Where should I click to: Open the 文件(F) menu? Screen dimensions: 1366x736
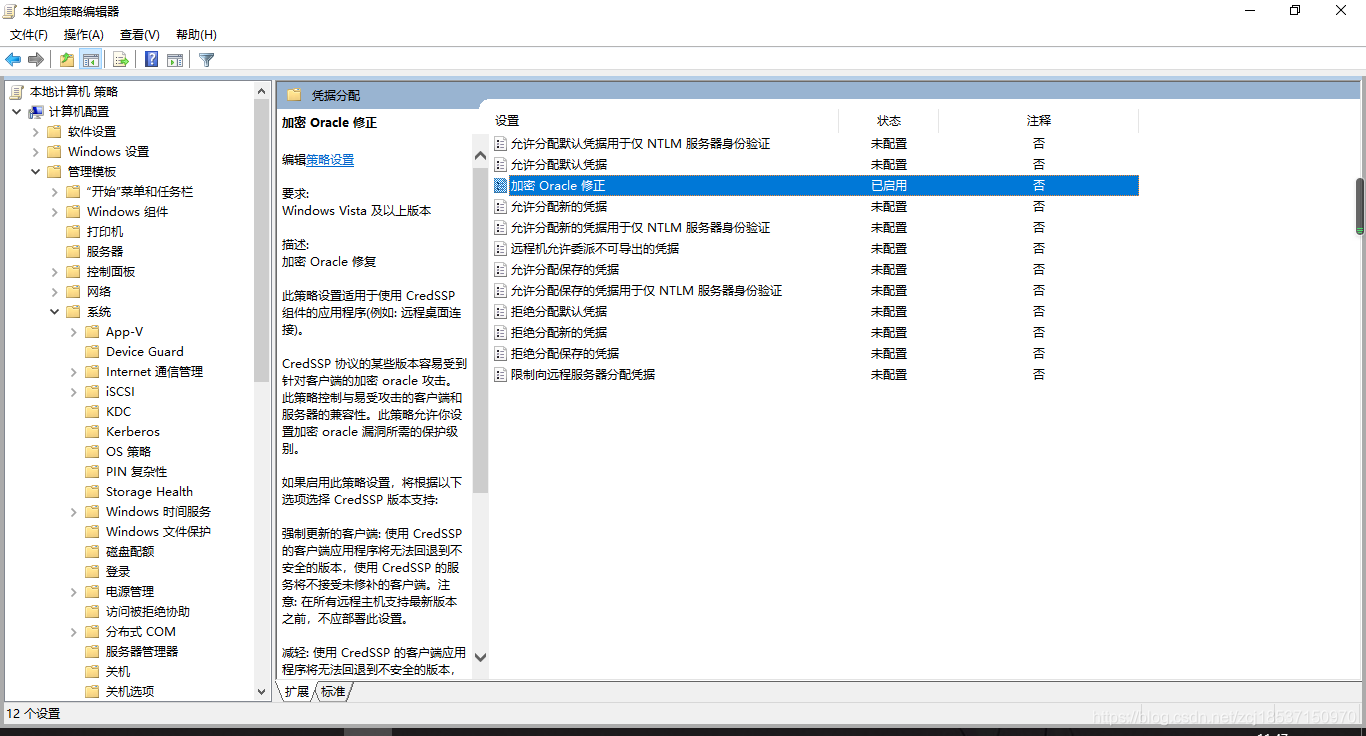point(29,34)
